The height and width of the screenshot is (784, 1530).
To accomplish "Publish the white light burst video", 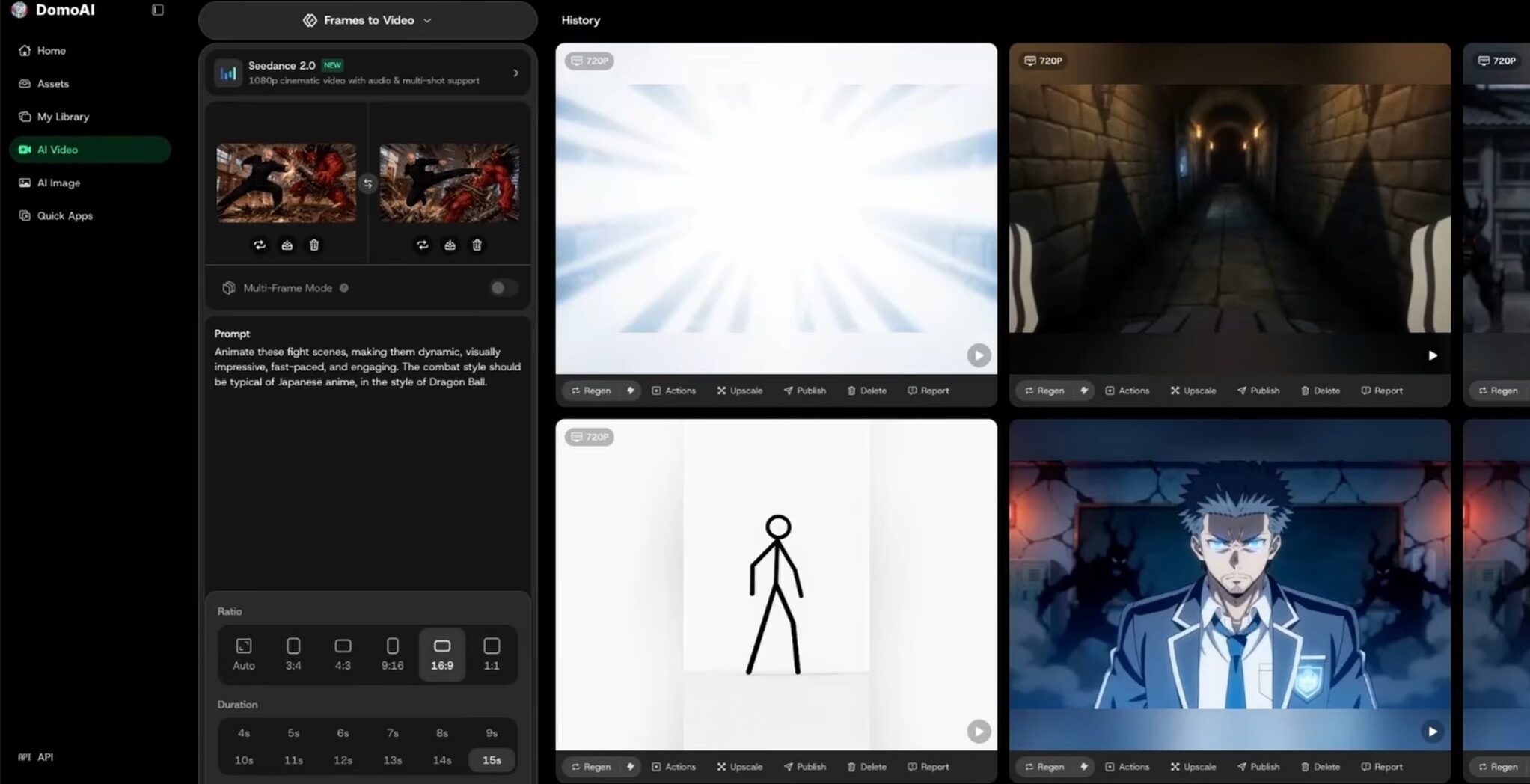I will [x=804, y=391].
